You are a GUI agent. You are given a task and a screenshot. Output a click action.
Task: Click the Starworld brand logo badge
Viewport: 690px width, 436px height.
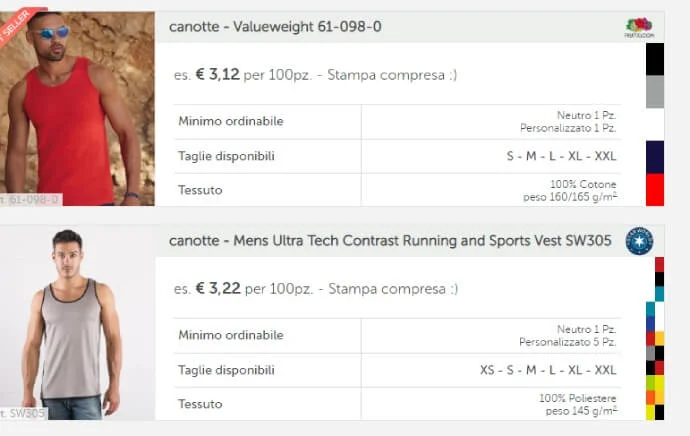click(638, 240)
